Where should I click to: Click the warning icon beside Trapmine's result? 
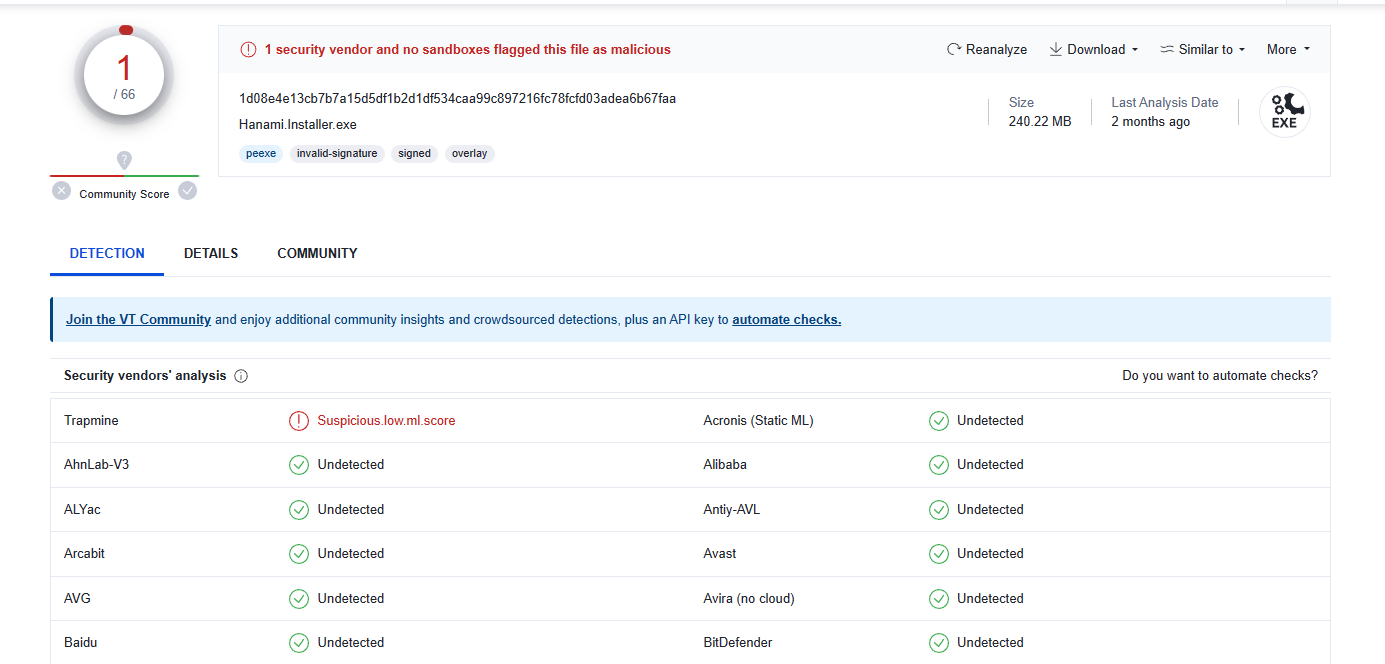[298, 420]
